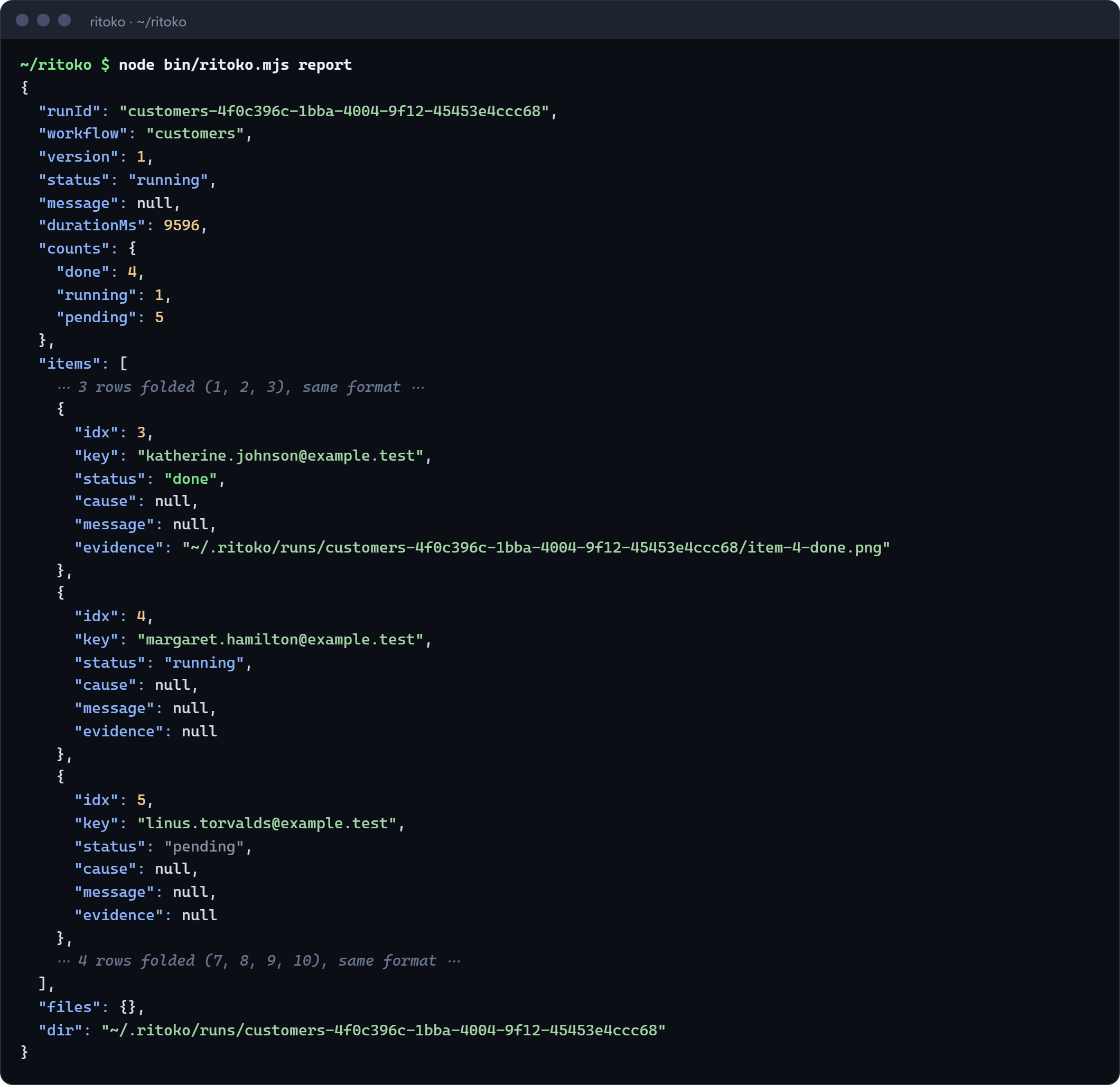1120x1085 pixels.
Task: Click the top-level status value "running"
Action: click(168, 180)
